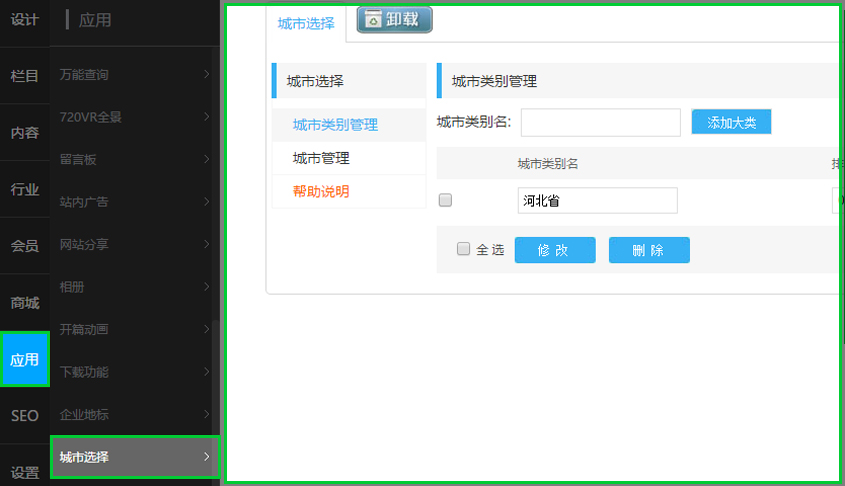845x486 pixels.
Task: Open the 会员 navigation item
Action: [x=25, y=246]
